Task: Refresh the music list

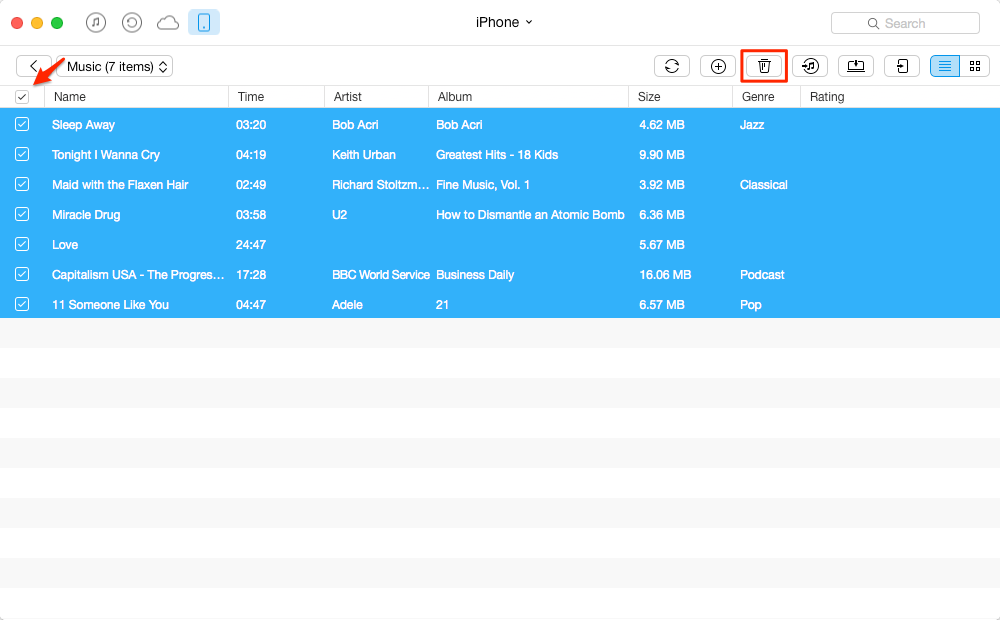Action: [672, 66]
